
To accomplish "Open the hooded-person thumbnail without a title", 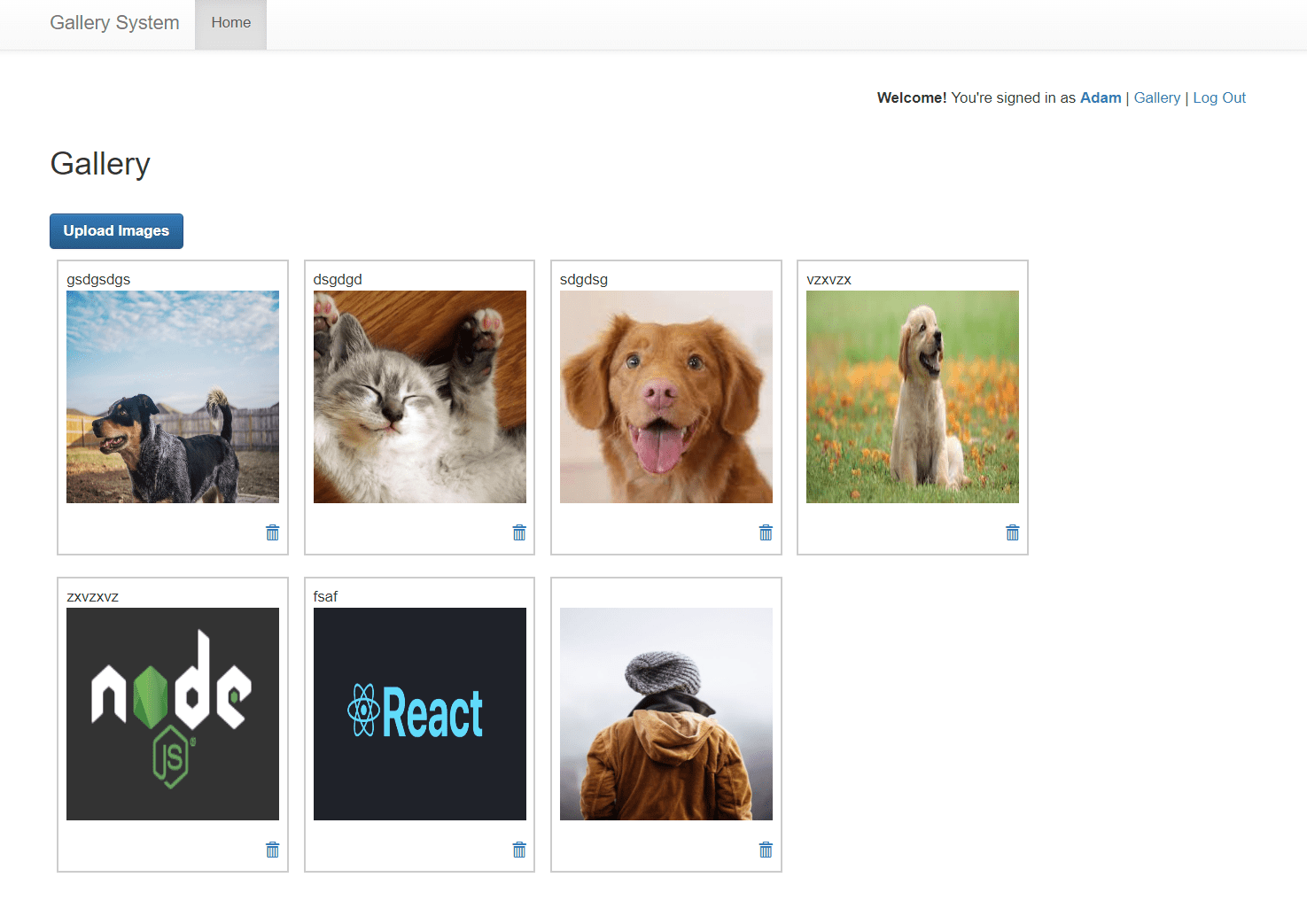I will click(x=665, y=712).
